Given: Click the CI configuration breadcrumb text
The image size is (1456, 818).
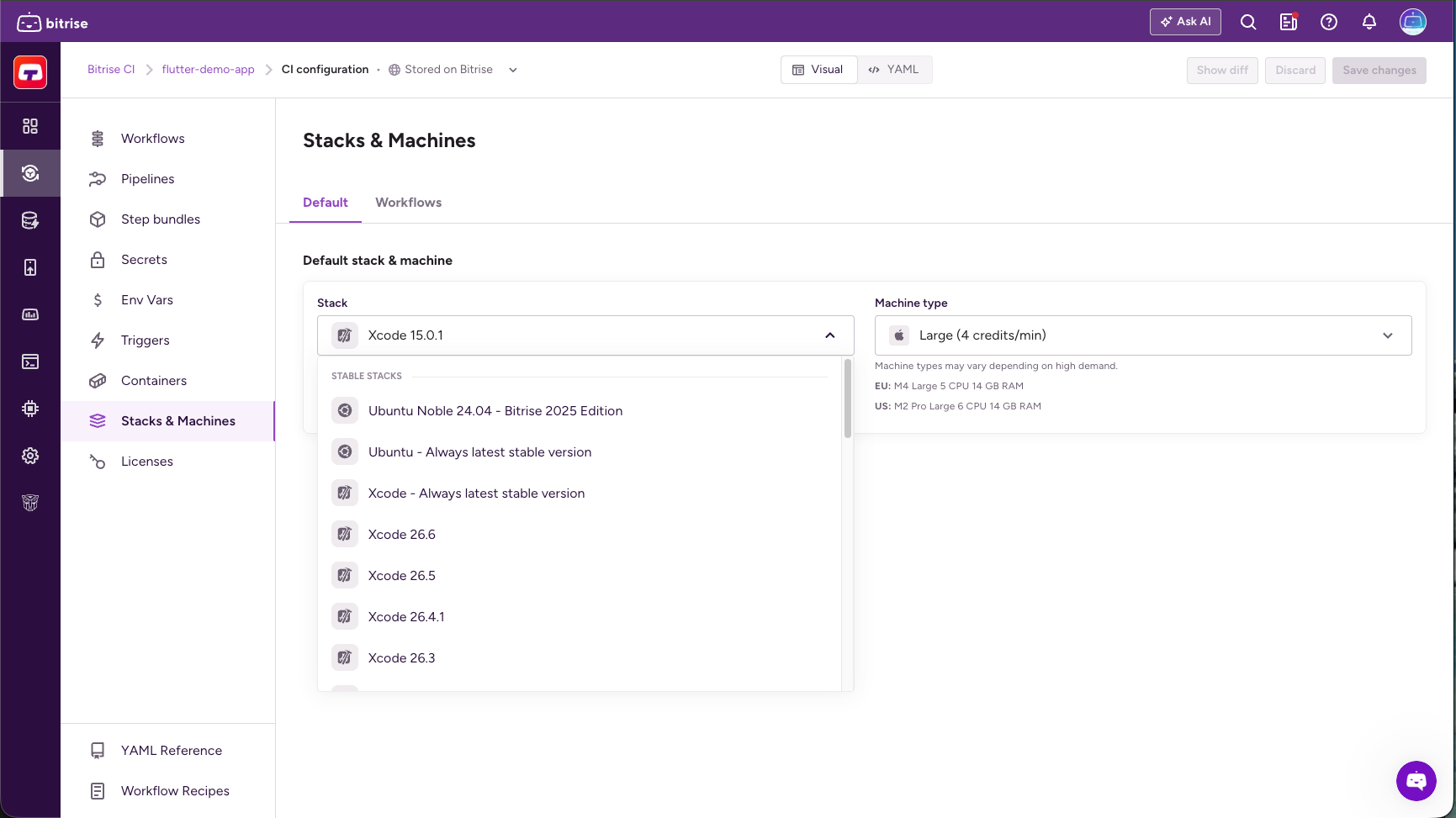Looking at the screenshot, I should pyautogui.click(x=325, y=70).
